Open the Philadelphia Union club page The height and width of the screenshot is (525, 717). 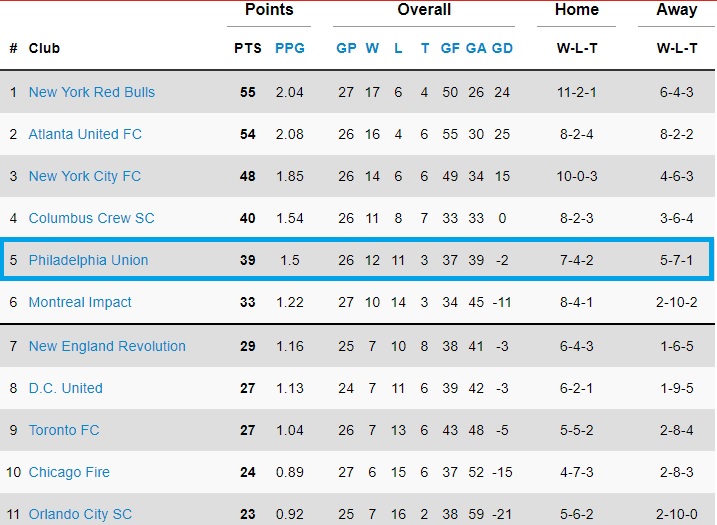tap(88, 260)
